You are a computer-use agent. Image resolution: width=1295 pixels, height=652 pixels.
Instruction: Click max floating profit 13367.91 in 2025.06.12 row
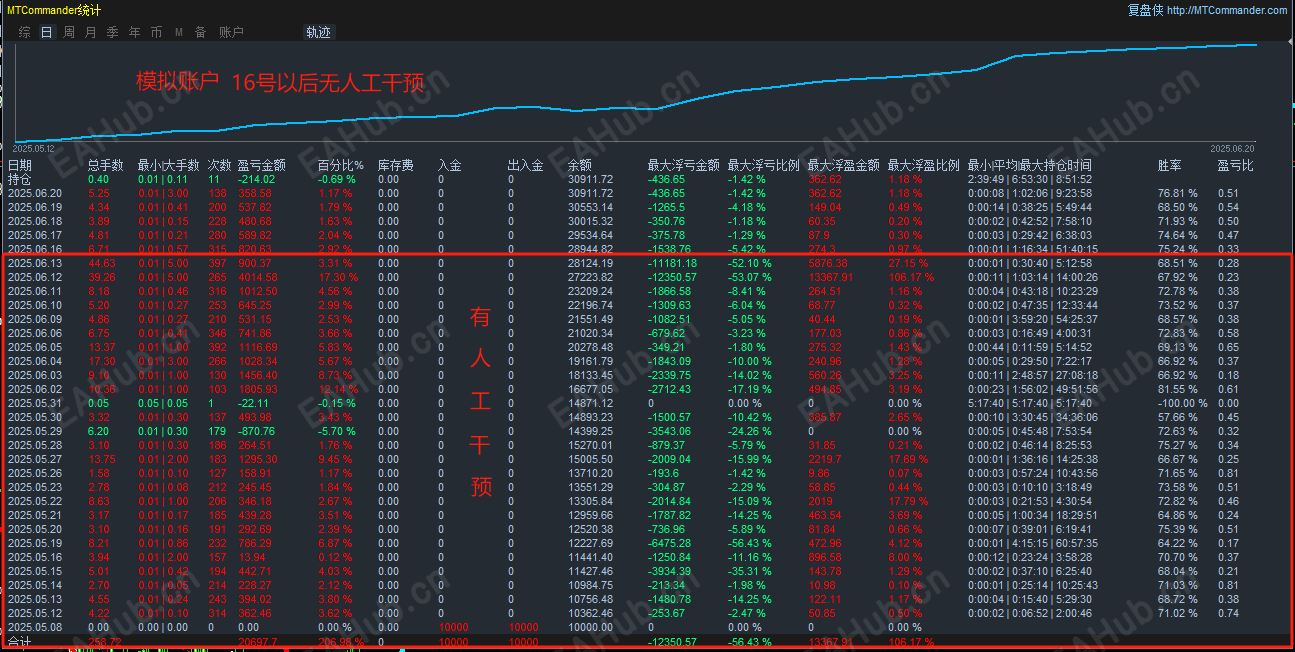click(x=830, y=277)
